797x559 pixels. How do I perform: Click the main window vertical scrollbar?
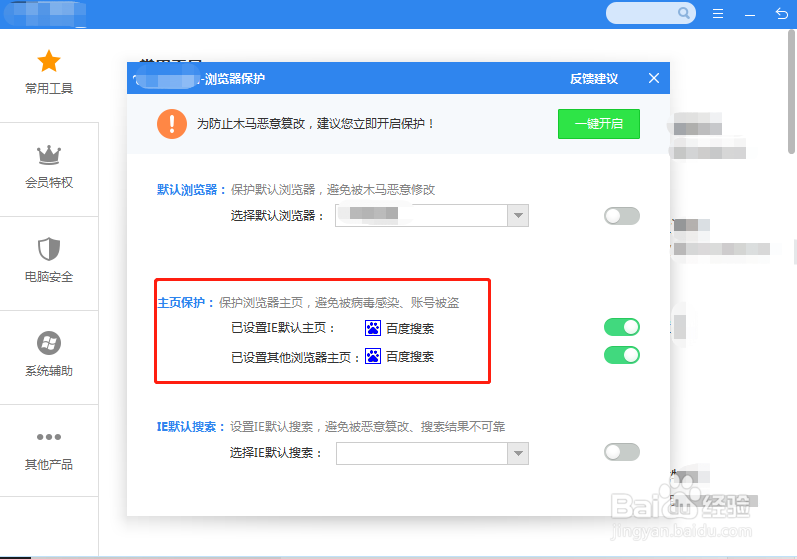(x=791, y=91)
